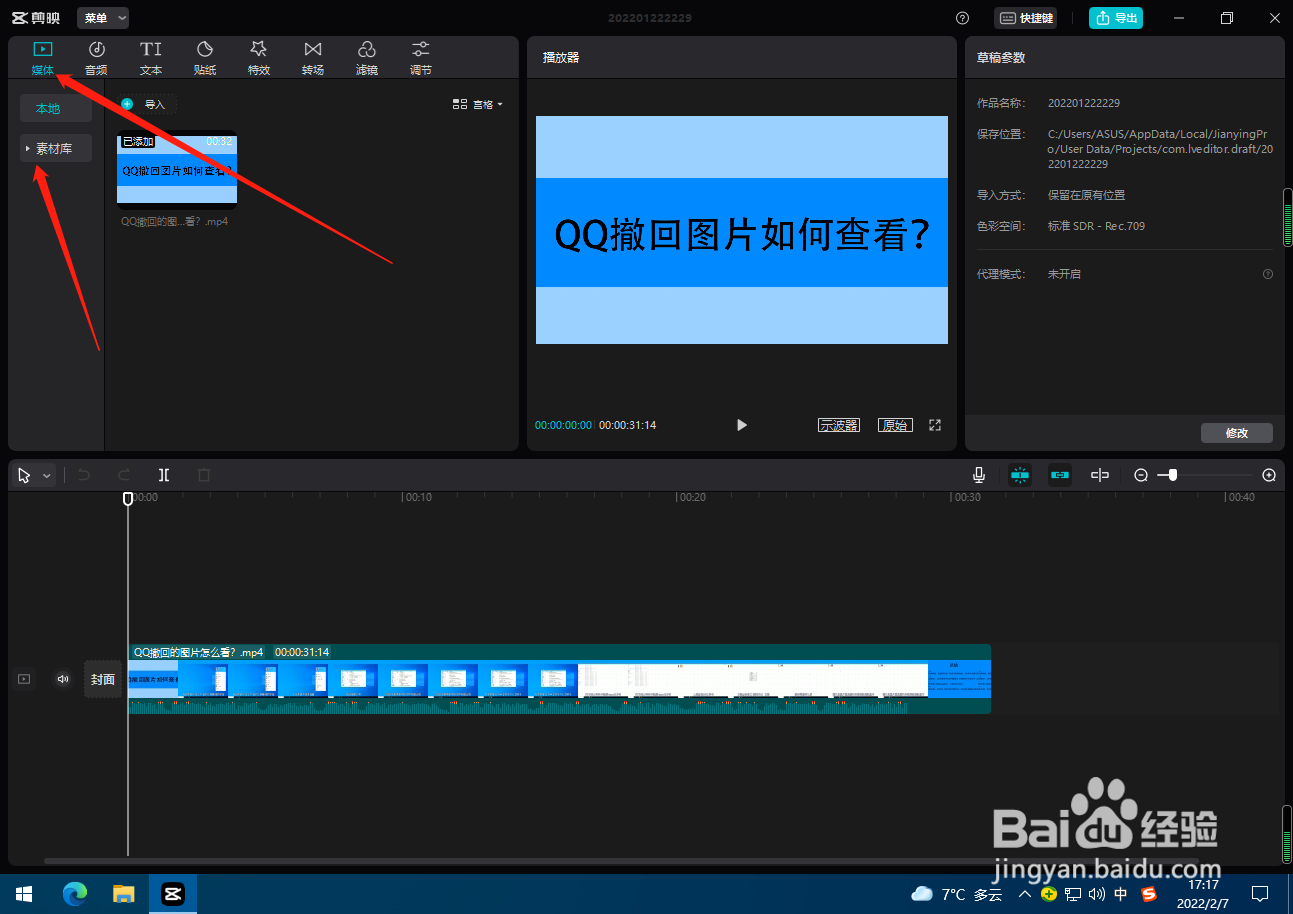Open Microsoft Edge from the taskbar

75,894
